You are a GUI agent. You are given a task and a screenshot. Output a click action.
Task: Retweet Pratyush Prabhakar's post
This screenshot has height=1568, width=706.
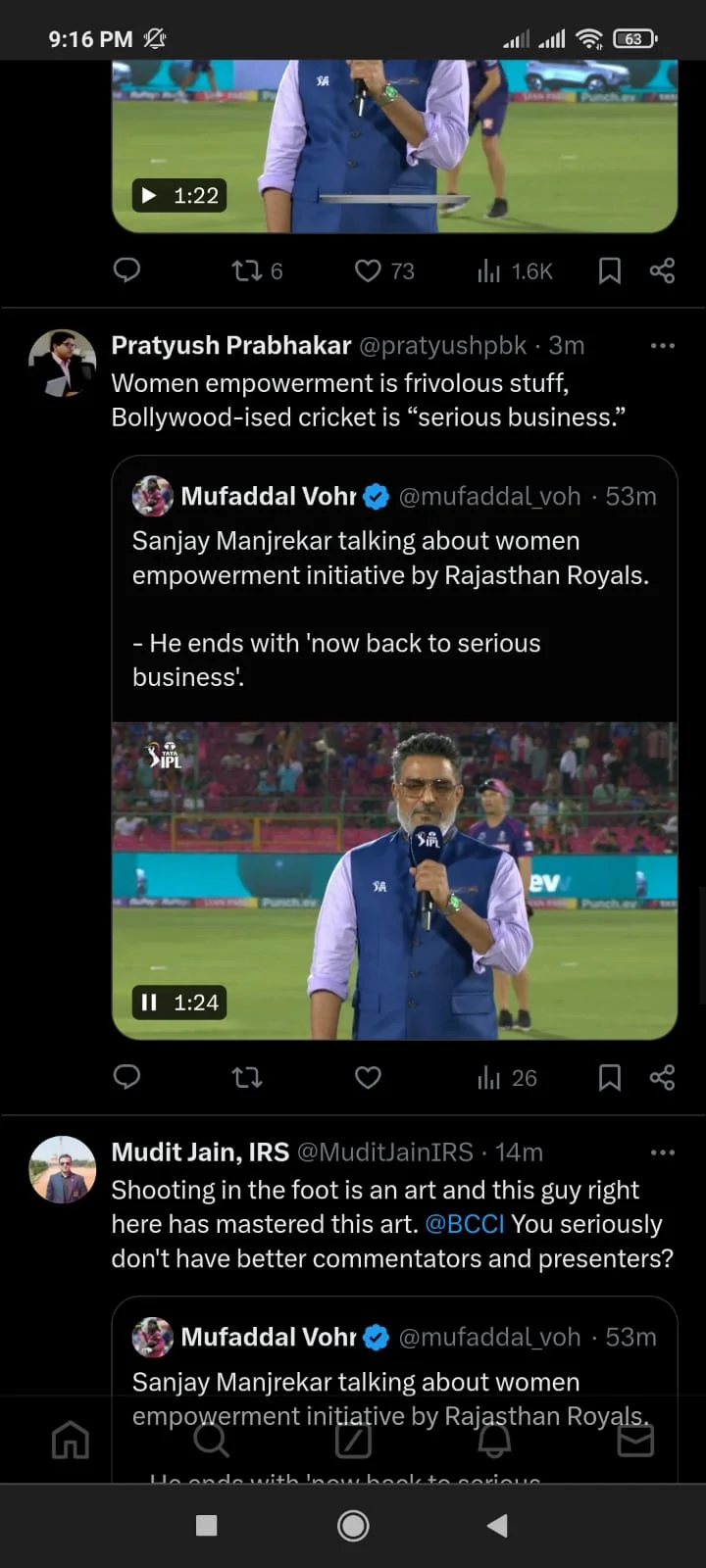[x=246, y=1077]
